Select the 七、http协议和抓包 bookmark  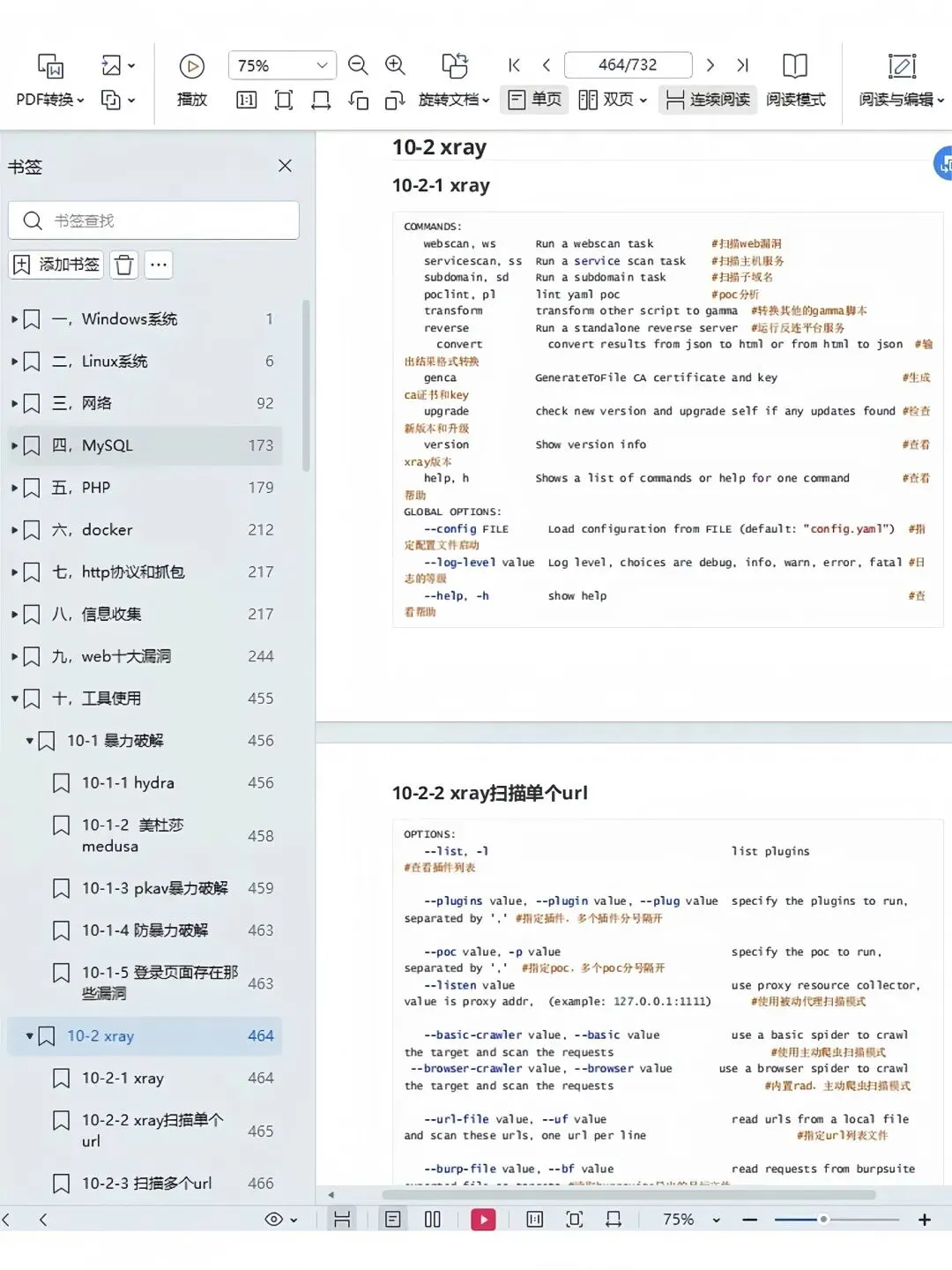click(145, 572)
